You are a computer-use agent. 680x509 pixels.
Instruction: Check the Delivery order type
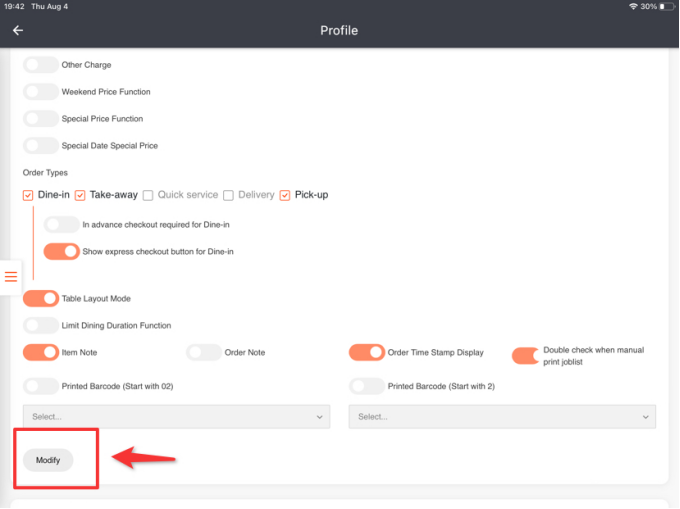(228, 195)
